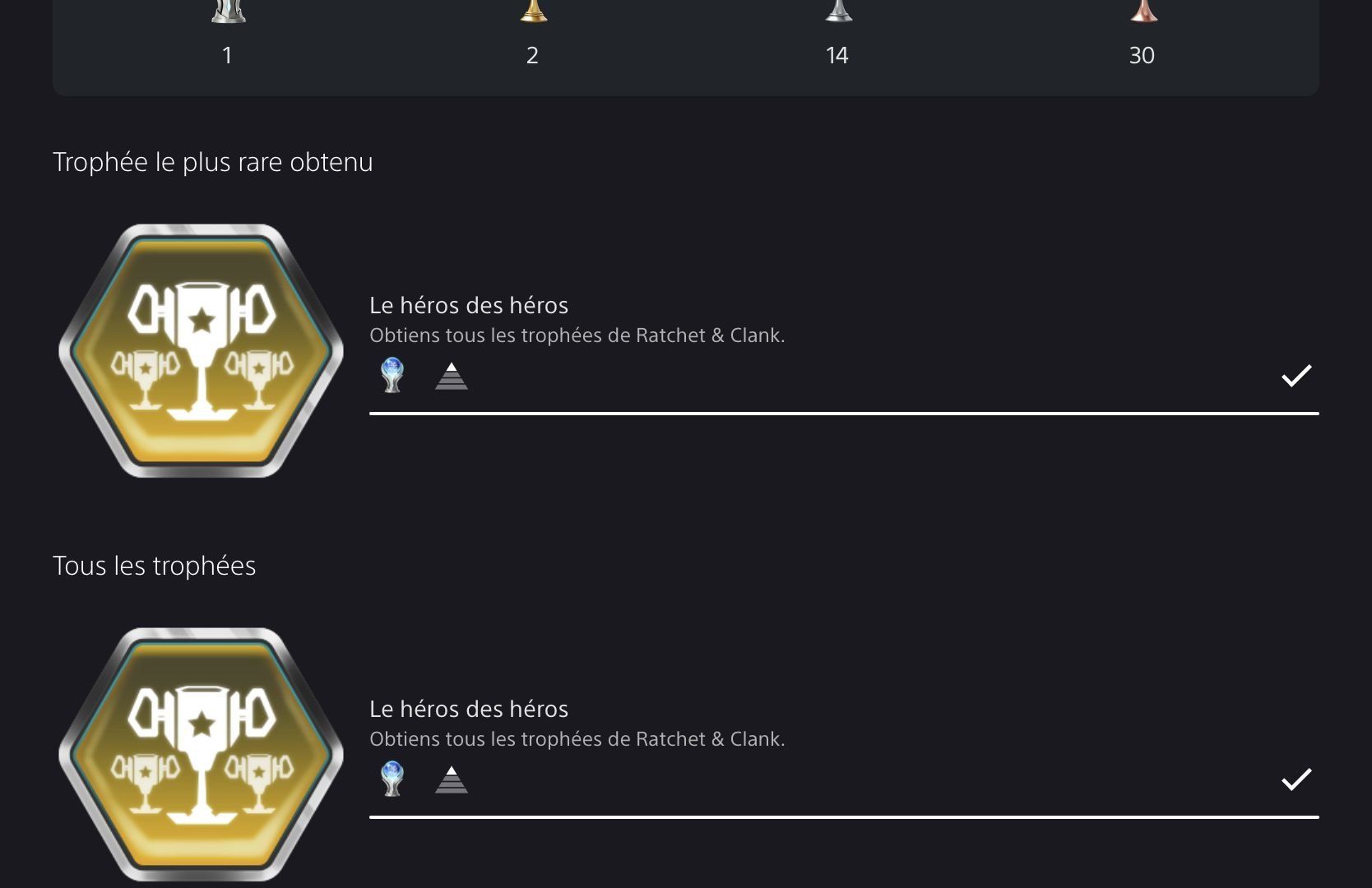This screenshot has height=888, width=1372.
Task: Click rarity pyramid icon under Tous les trophées
Action: tap(451, 779)
